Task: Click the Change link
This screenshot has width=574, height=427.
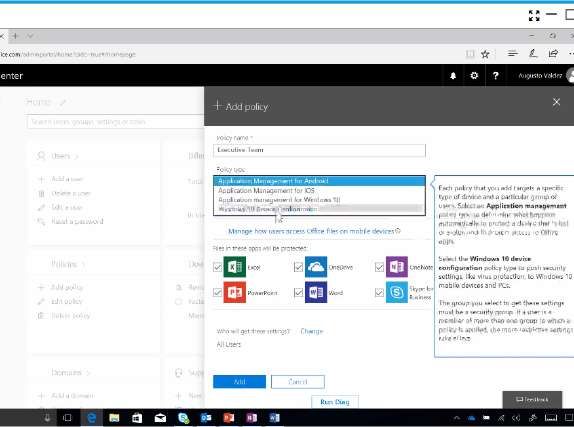Action: tap(312, 331)
